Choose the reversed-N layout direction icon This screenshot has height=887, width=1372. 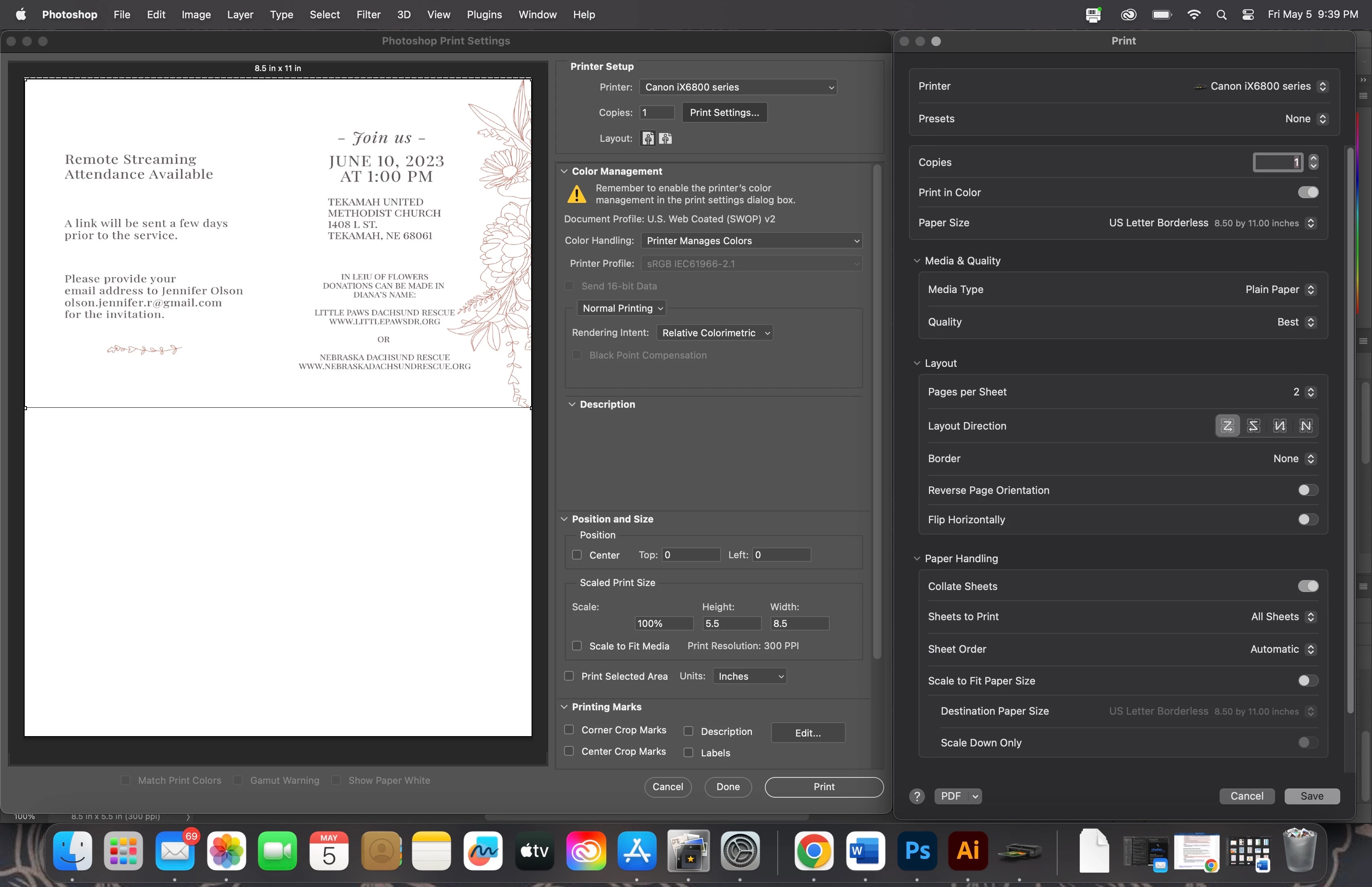[x=1280, y=426]
